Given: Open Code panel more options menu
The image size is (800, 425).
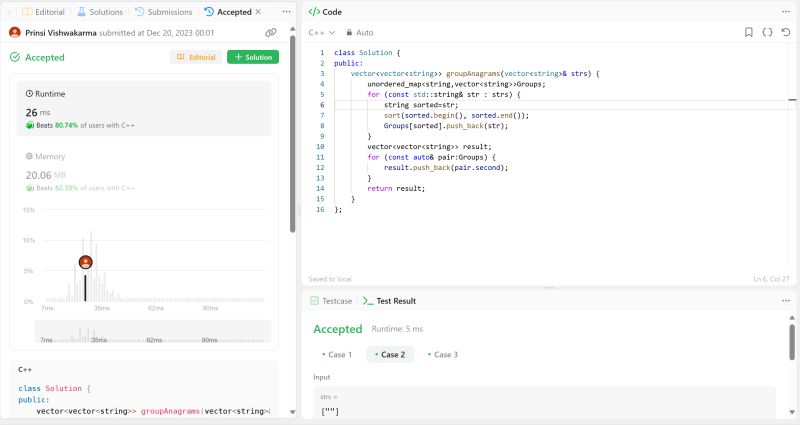Looking at the screenshot, I should tap(786, 12).
